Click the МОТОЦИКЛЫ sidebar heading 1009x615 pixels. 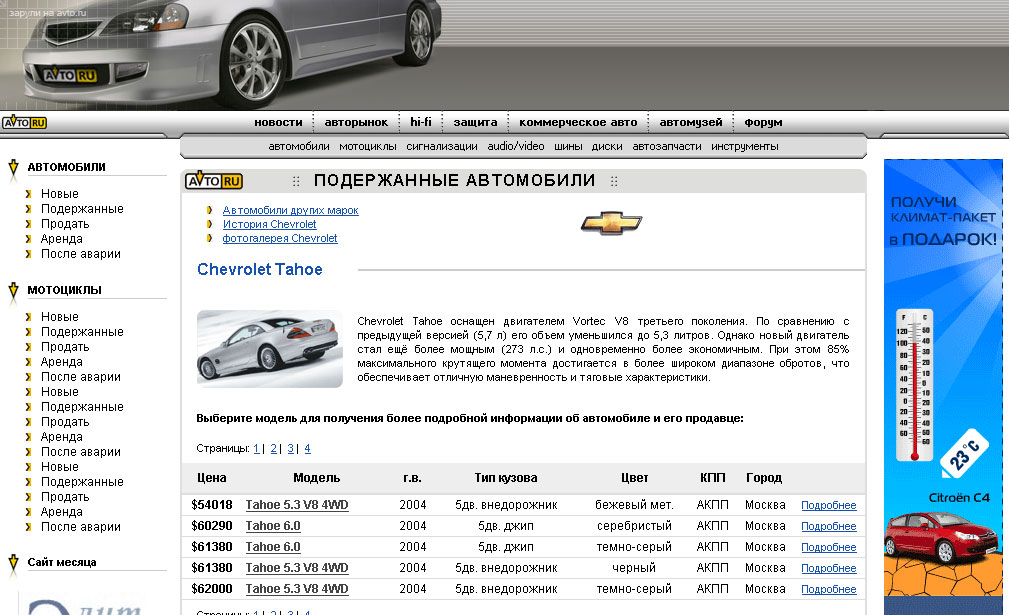pyautogui.click(x=64, y=290)
